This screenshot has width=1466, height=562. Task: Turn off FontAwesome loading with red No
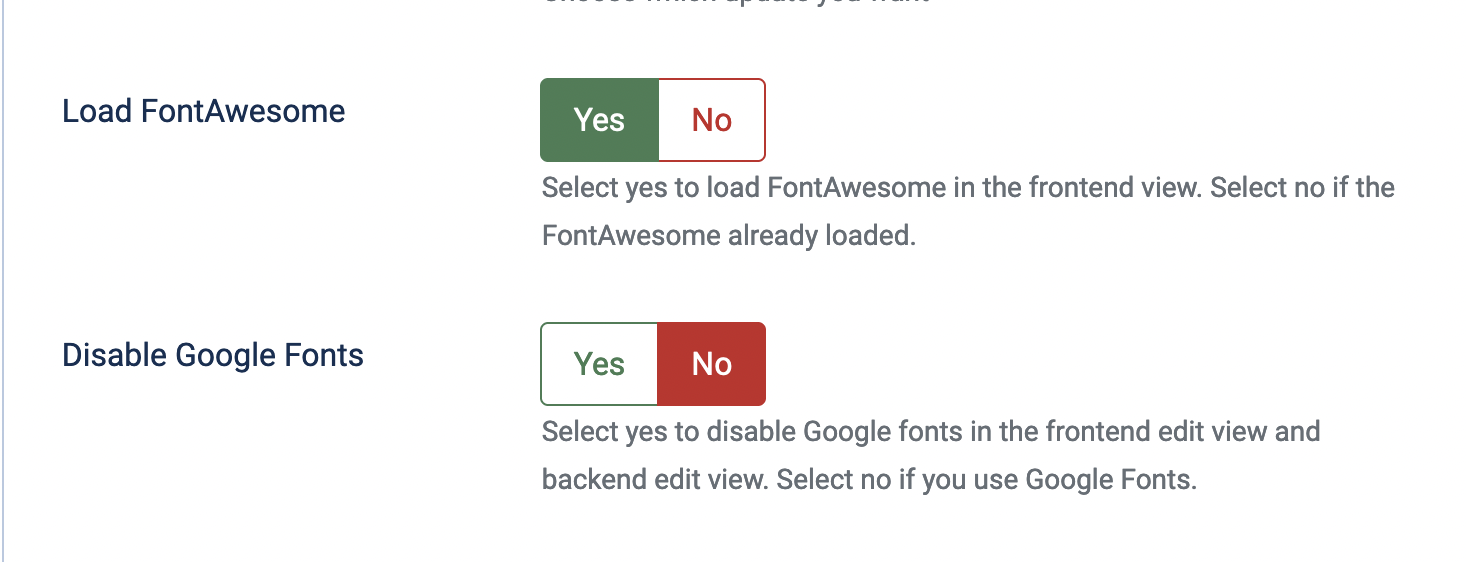pyautogui.click(x=712, y=120)
